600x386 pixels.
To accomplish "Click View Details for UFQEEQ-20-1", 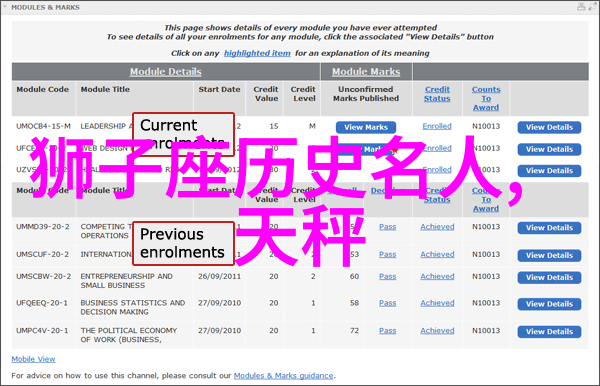I will click(549, 304).
